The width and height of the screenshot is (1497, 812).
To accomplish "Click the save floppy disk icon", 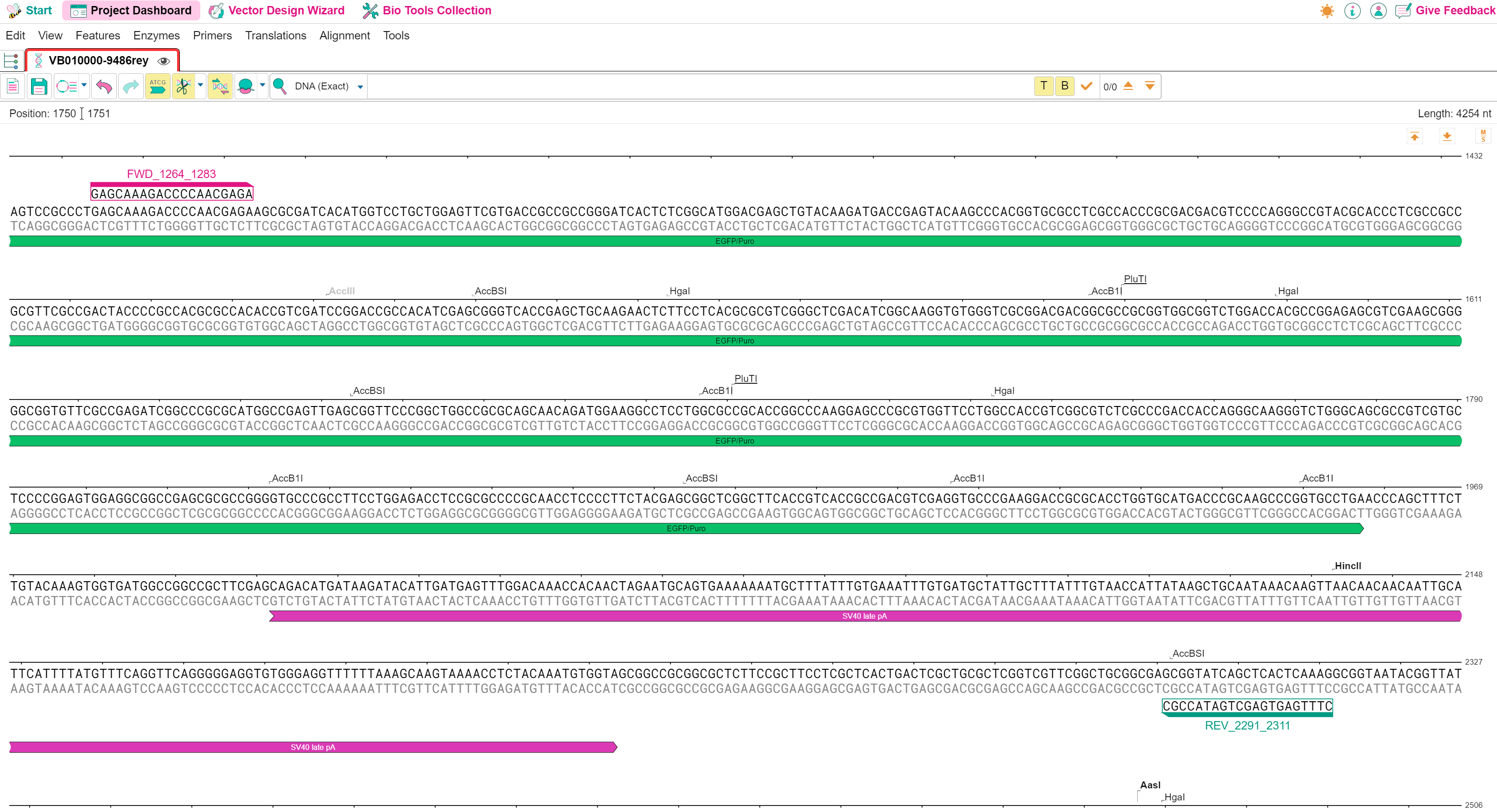I will [38, 87].
